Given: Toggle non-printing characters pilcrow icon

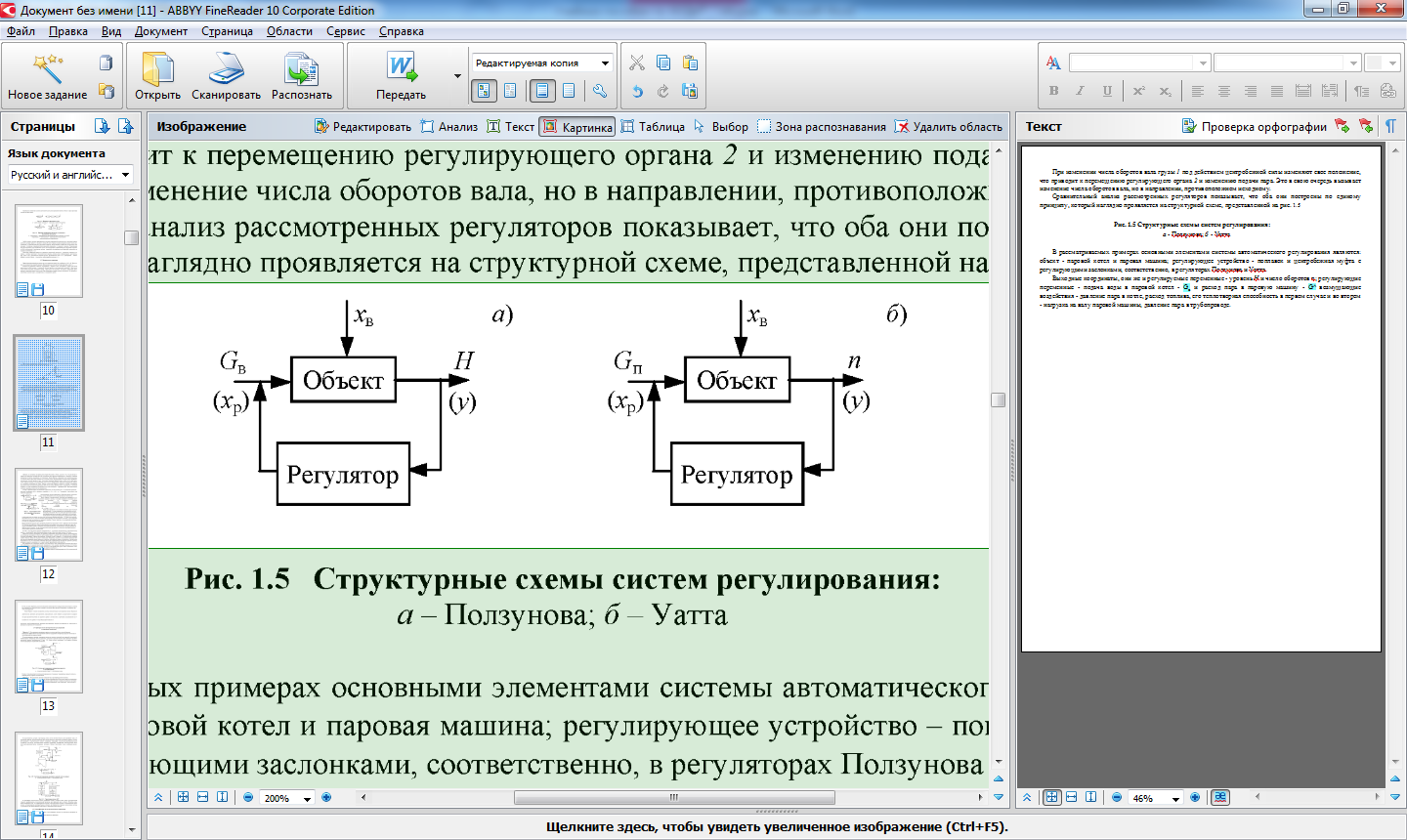Looking at the screenshot, I should pos(1390,126).
